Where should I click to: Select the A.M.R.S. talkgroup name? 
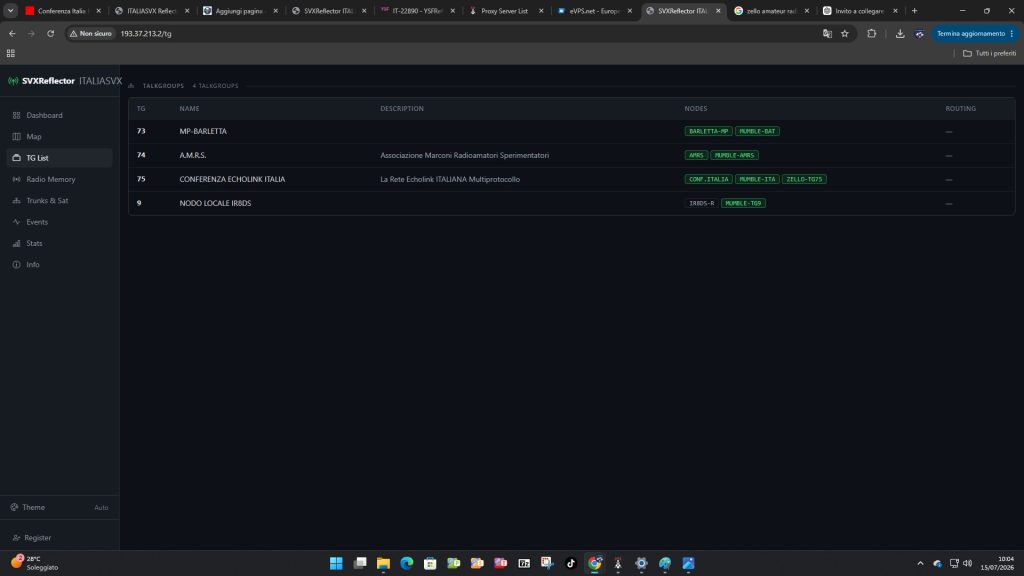click(193, 155)
